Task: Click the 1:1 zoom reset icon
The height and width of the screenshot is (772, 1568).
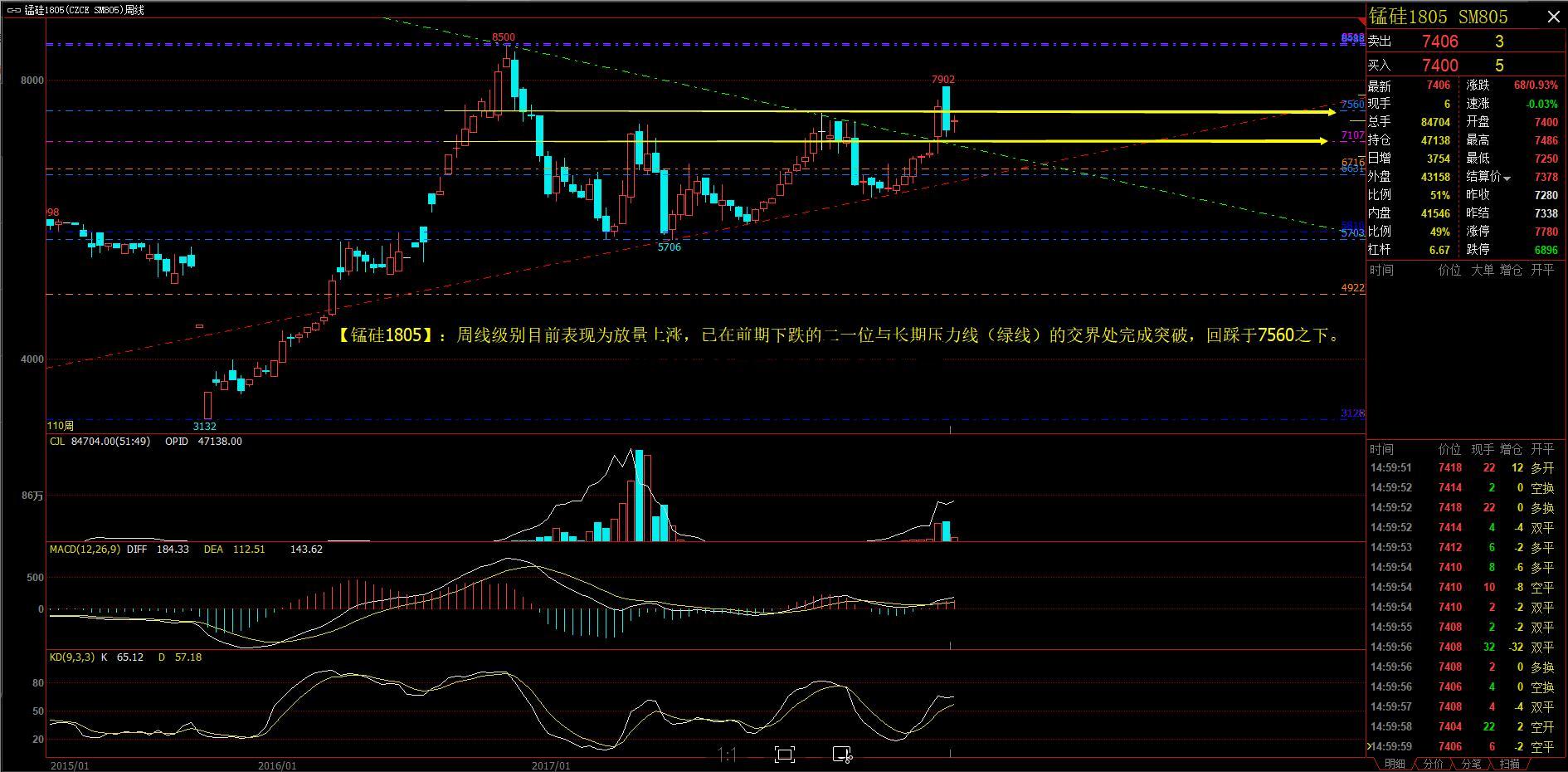Action: coord(728,755)
